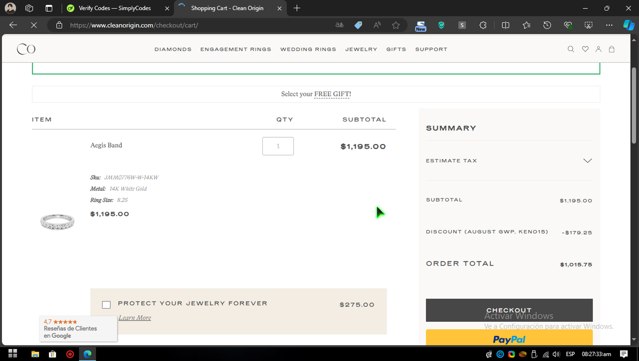
Task: Expand the Estimate Tax section
Action: pyautogui.click(x=509, y=161)
